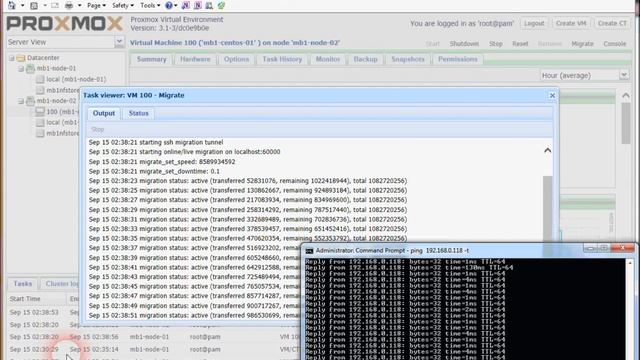Click the Start Time column header
640x360 pixels.
point(25,299)
